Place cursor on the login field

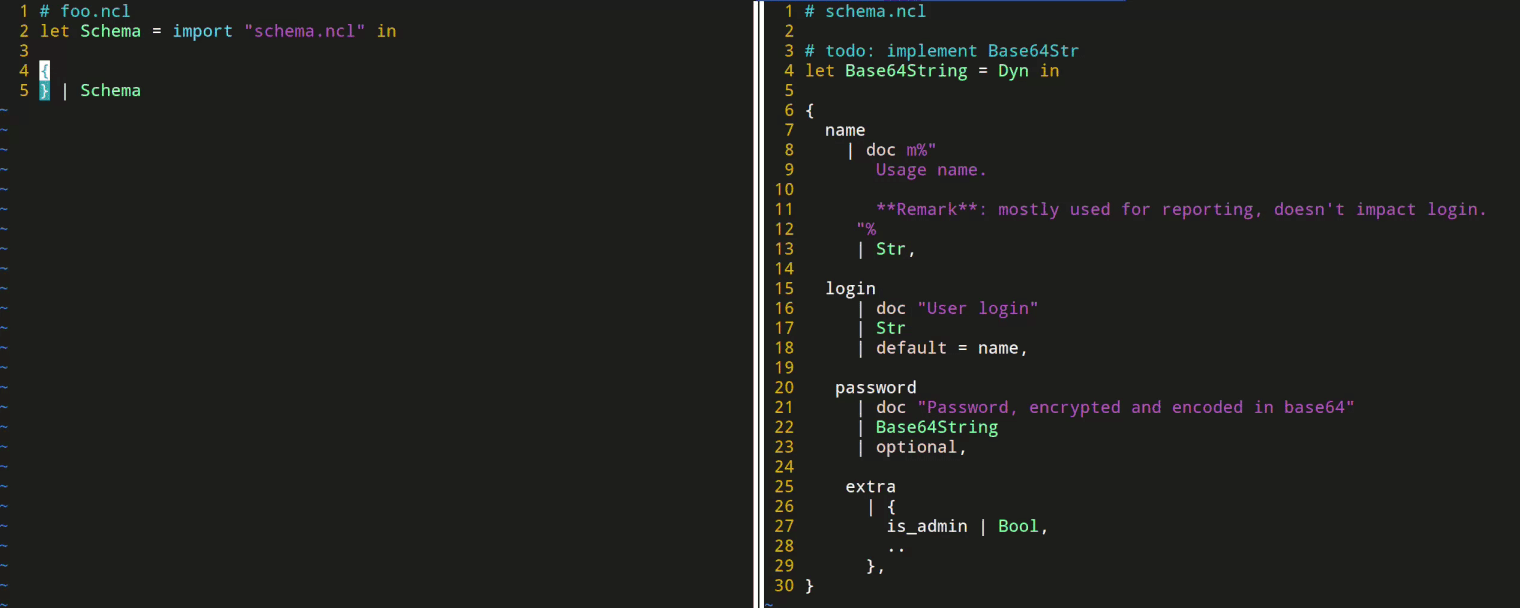[x=850, y=289]
